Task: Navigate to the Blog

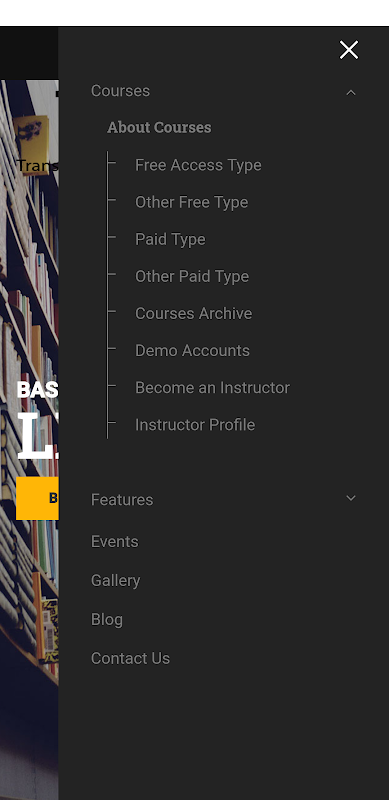Action: click(x=107, y=619)
